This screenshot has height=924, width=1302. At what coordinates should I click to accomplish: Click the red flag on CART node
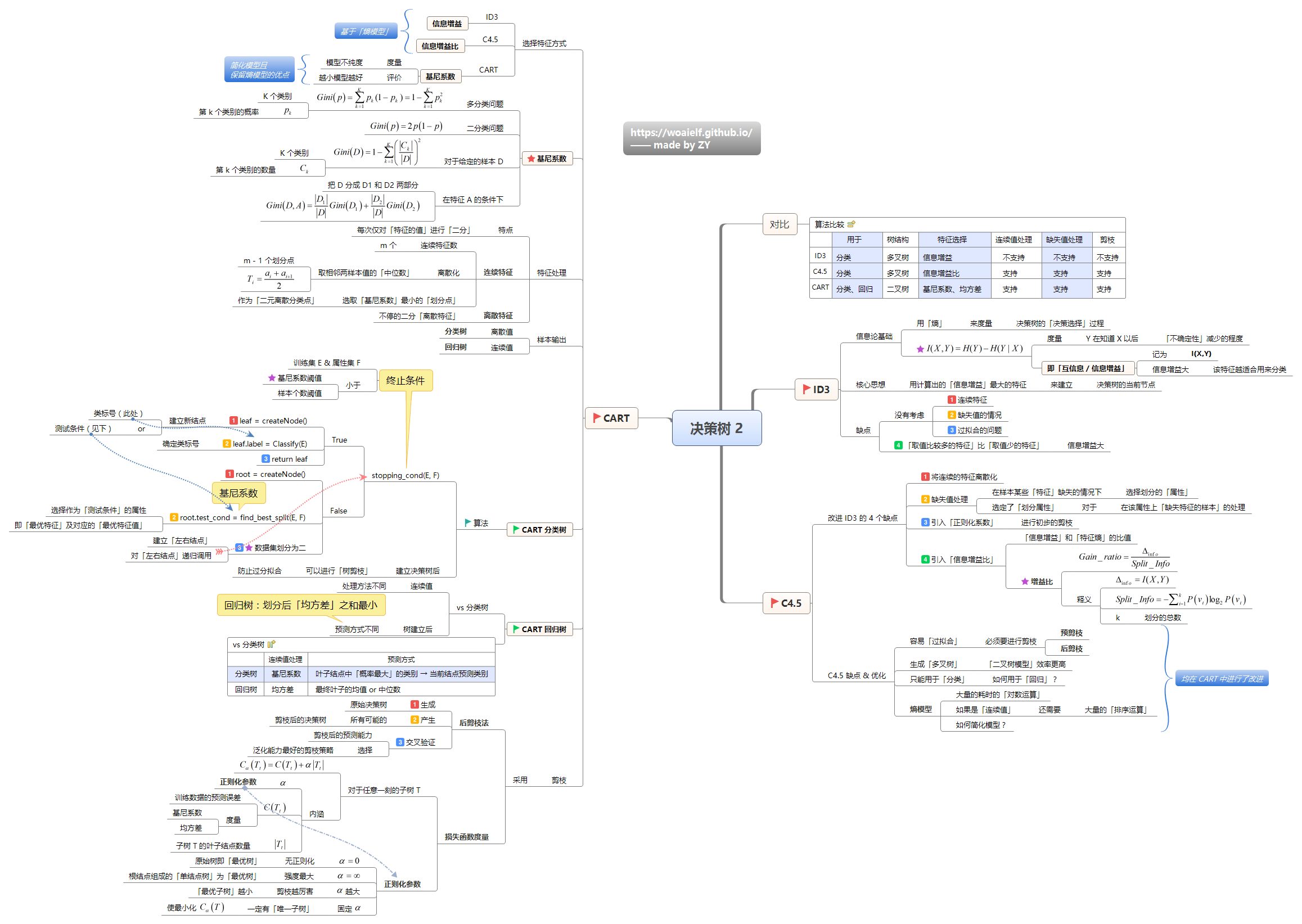(596, 418)
